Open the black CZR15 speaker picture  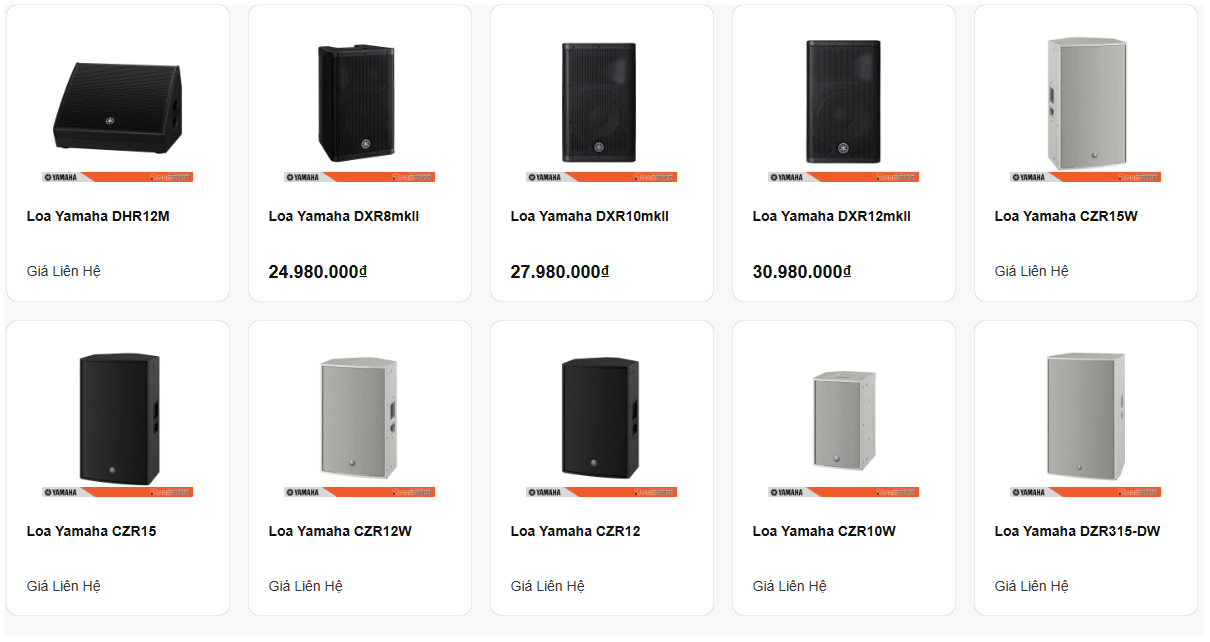(118, 418)
